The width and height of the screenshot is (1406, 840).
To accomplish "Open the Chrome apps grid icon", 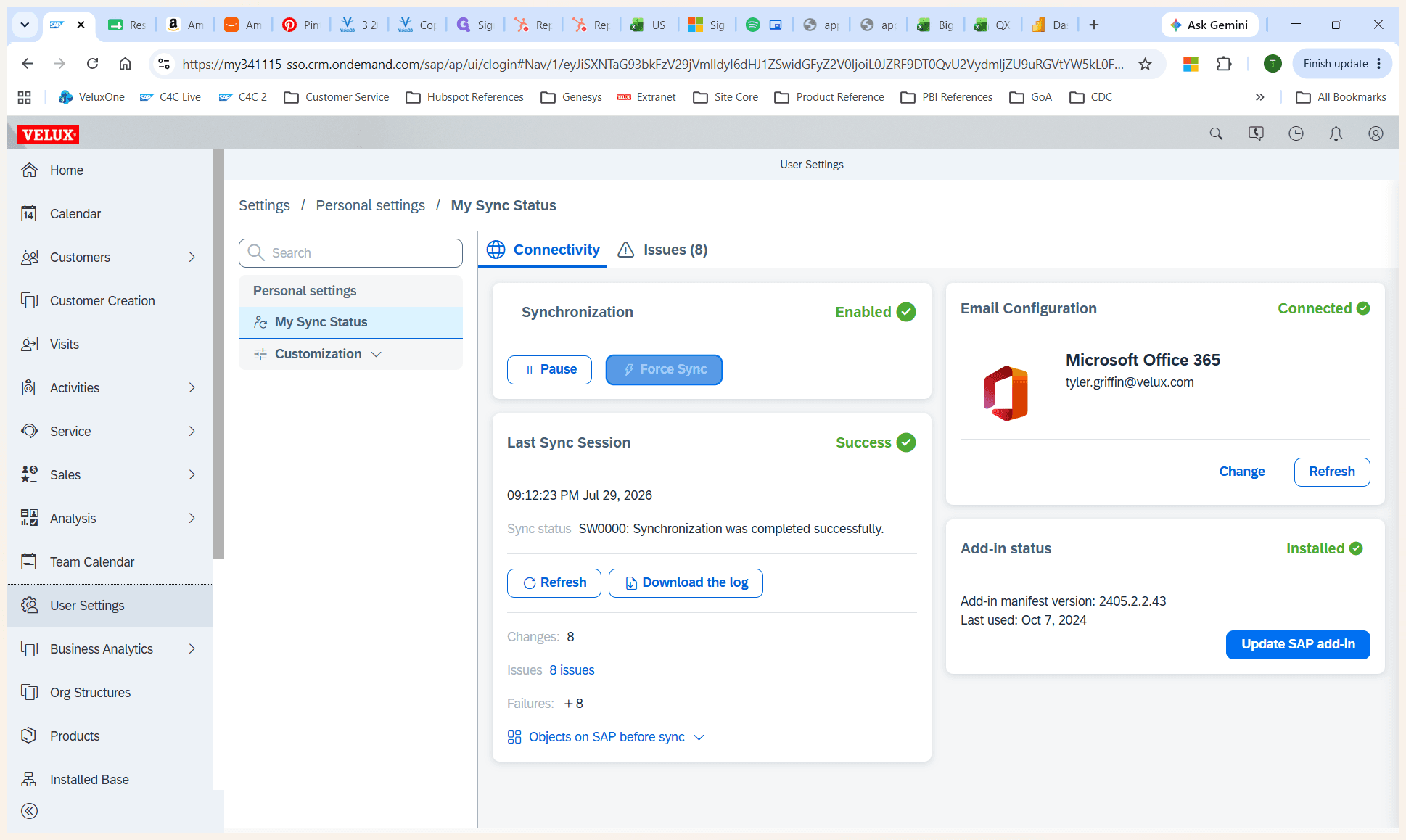I will [24, 97].
